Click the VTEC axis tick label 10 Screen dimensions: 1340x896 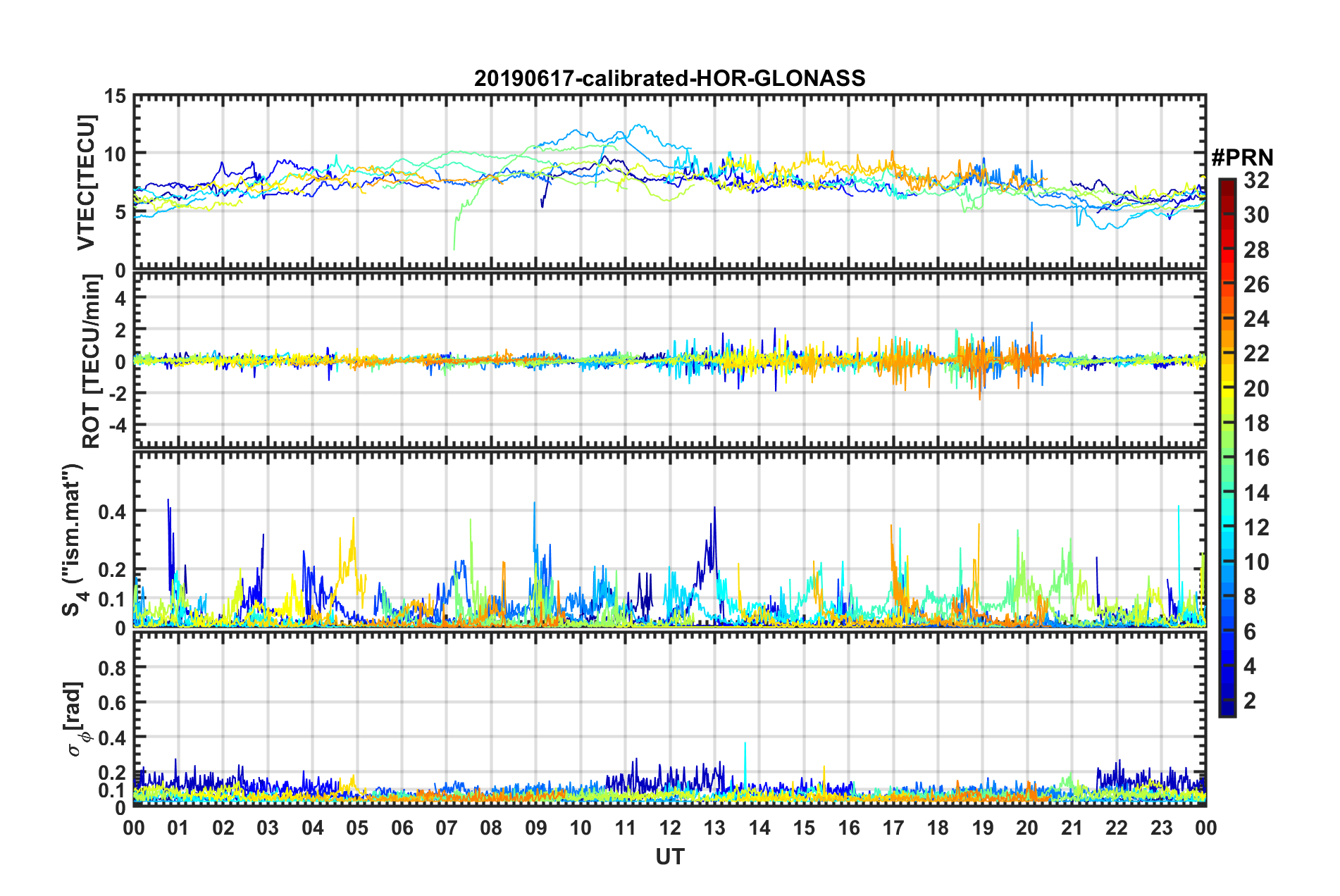coord(115,154)
